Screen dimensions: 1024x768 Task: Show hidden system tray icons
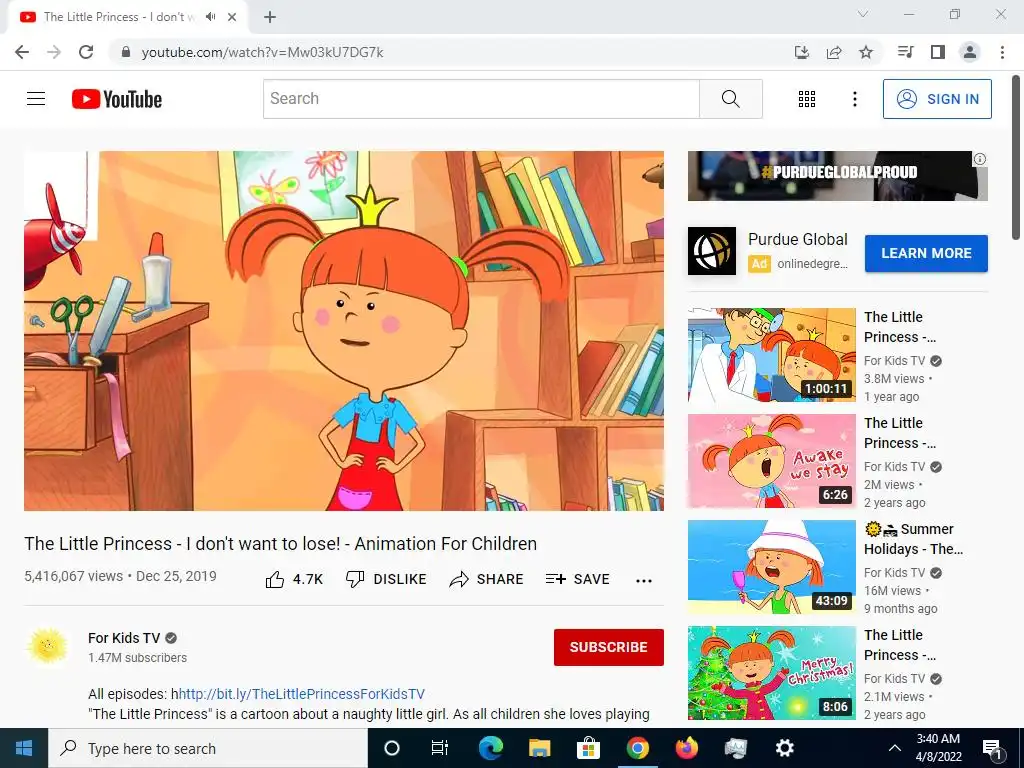(895, 748)
